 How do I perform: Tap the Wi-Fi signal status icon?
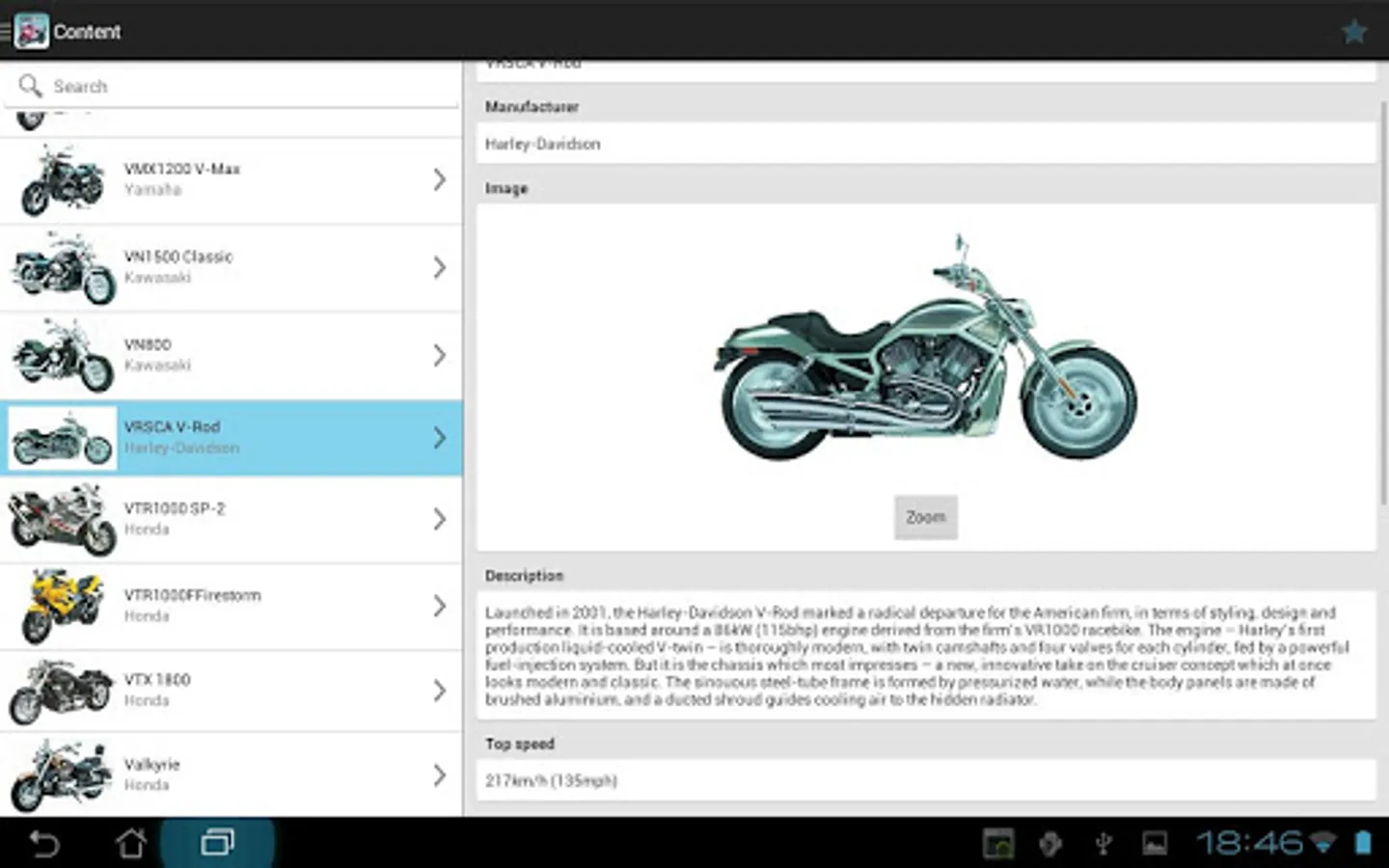[1324, 844]
